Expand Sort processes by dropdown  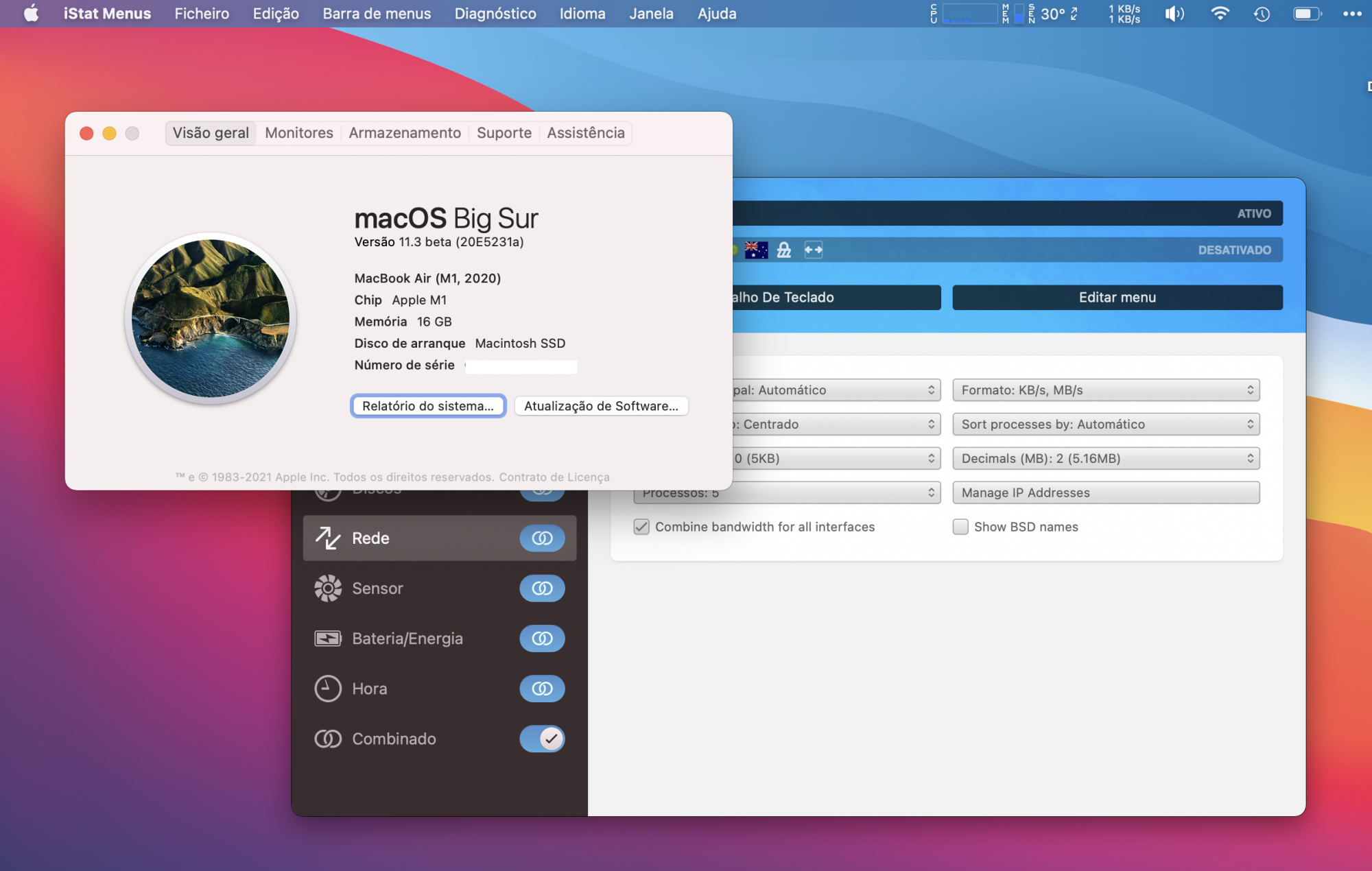point(1106,425)
